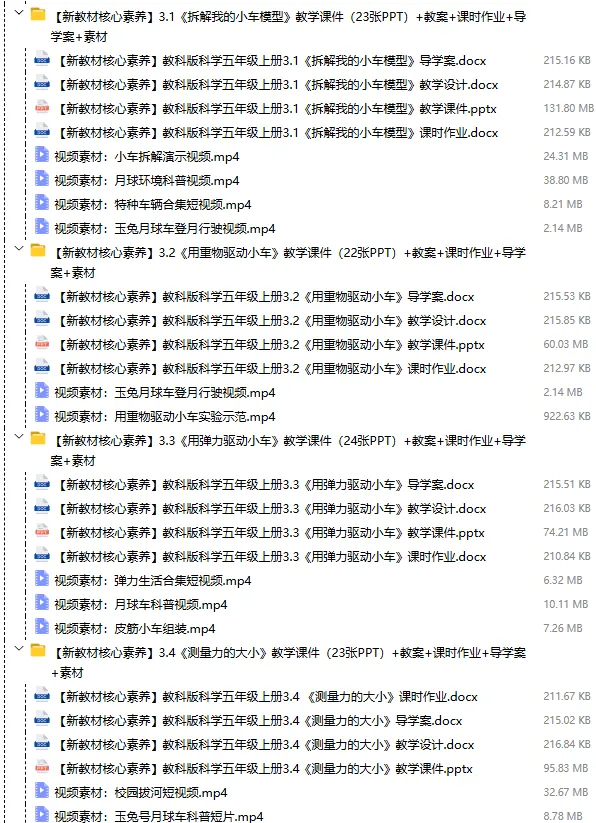The width and height of the screenshot is (596, 823).
Task: Open 3.3 《用弹力驱动小车》 教学设计.docx file name
Action: [270, 508]
